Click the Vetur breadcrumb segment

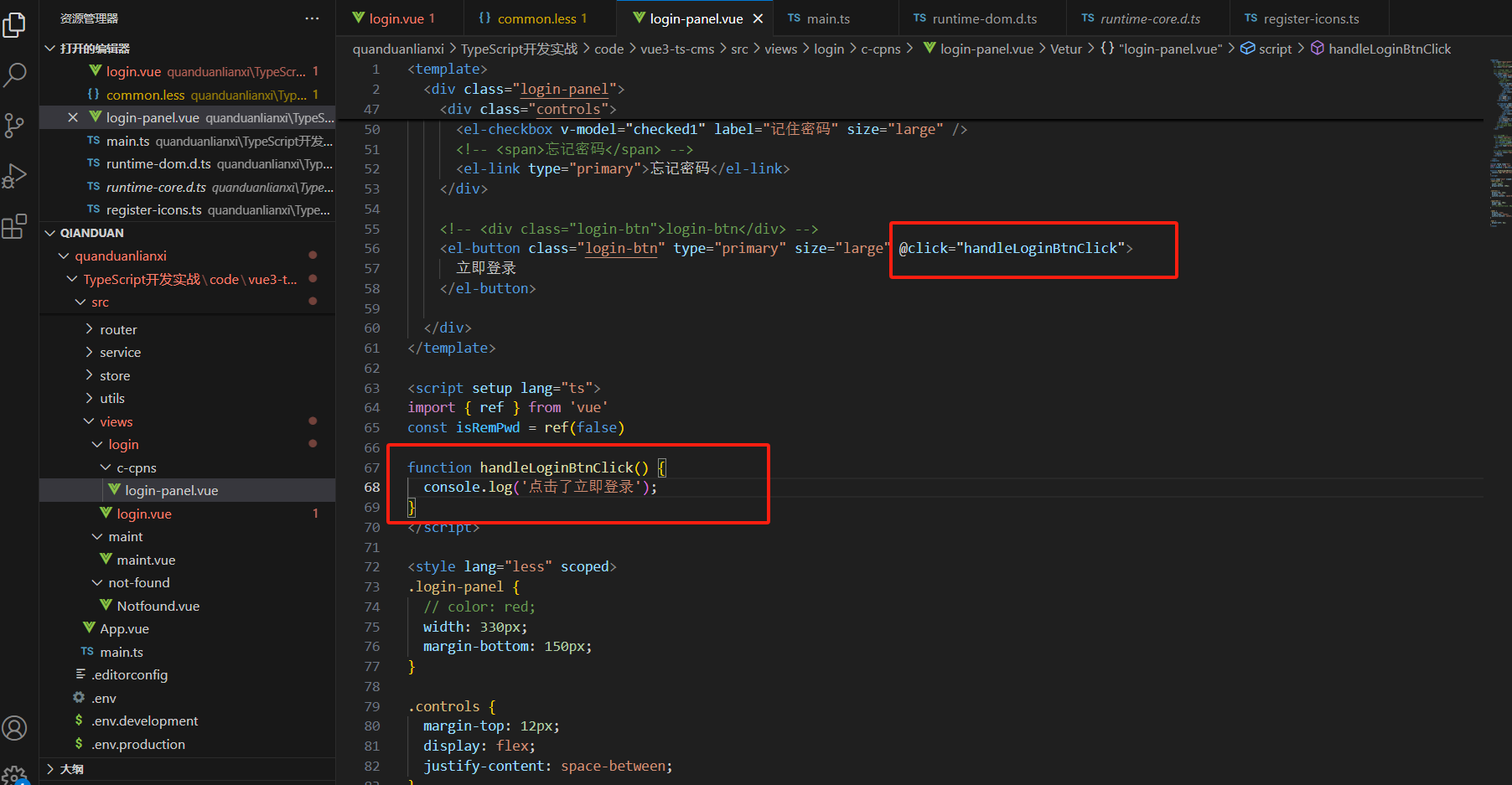tap(1066, 49)
